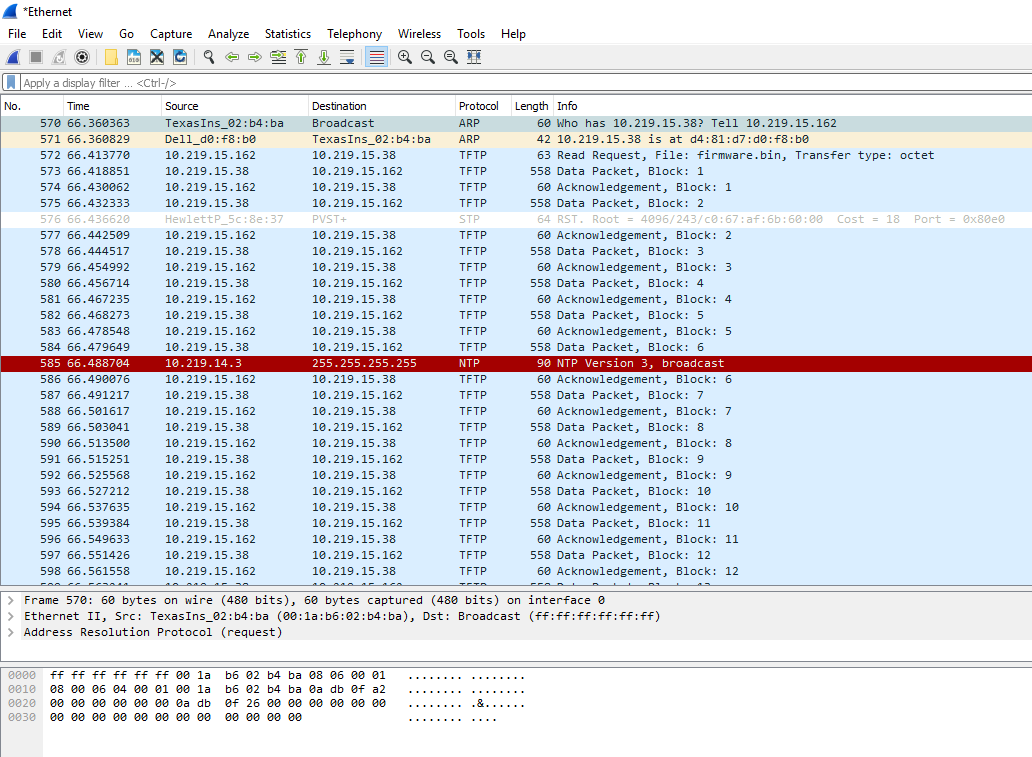Sort by the No. column header

pyautogui.click(x=32, y=106)
